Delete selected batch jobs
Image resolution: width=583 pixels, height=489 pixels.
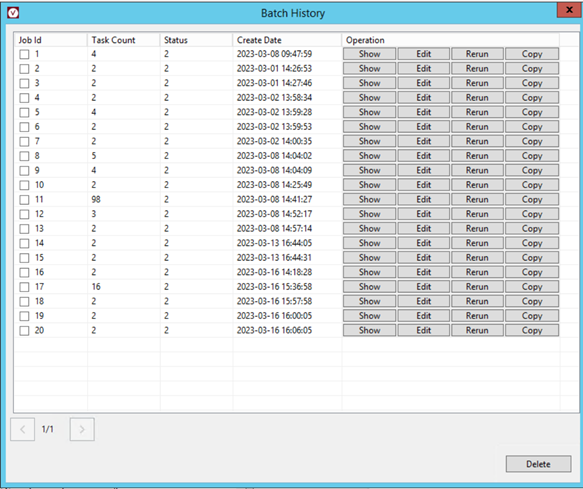(x=538, y=464)
